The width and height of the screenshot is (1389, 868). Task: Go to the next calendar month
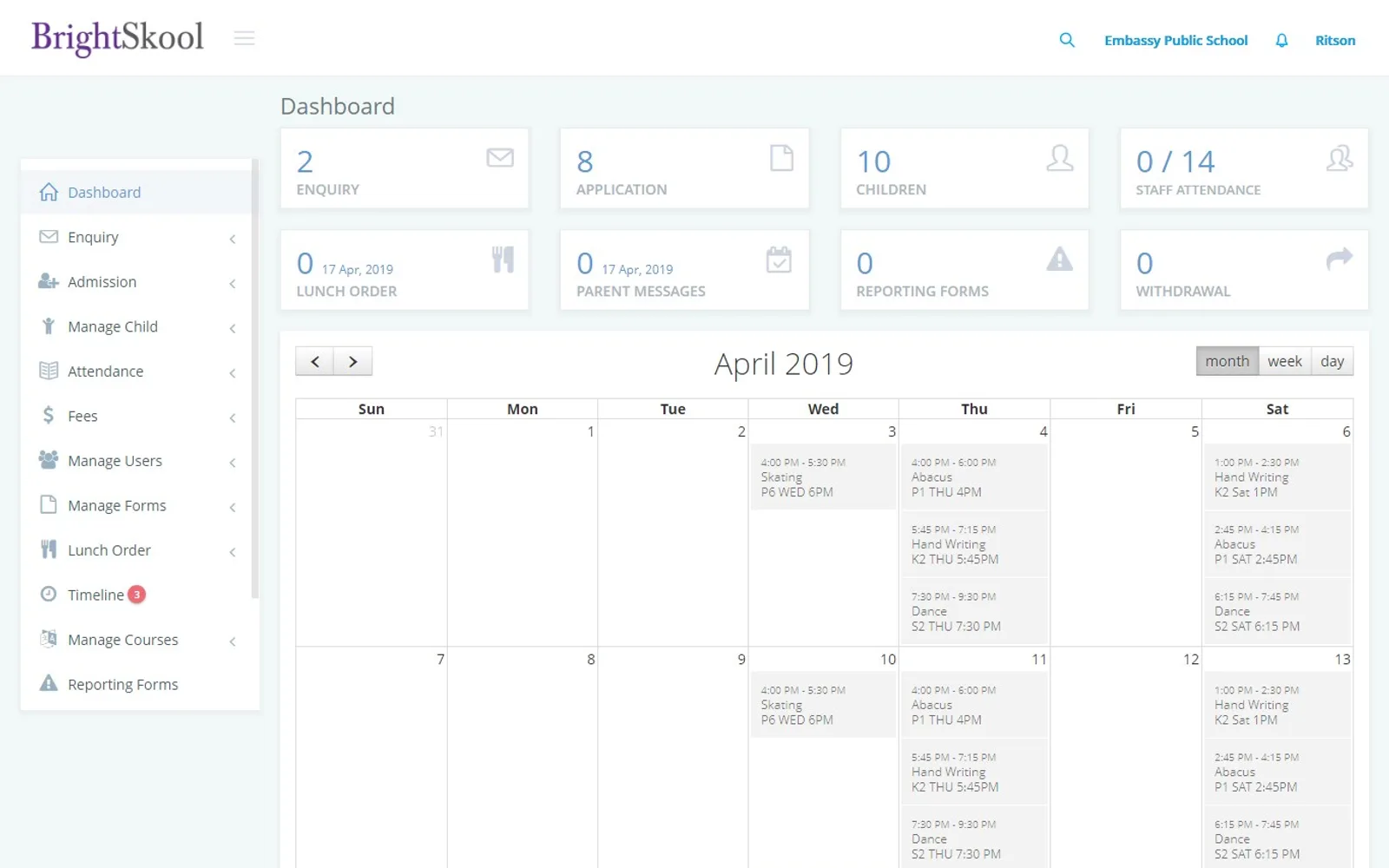point(353,361)
